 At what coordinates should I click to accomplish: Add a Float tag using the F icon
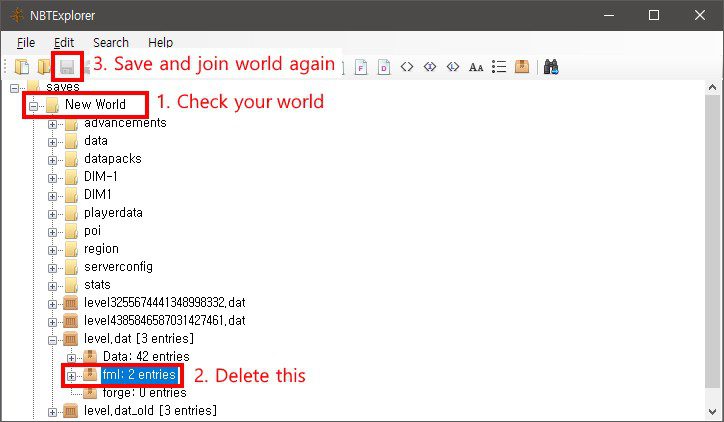[360, 67]
